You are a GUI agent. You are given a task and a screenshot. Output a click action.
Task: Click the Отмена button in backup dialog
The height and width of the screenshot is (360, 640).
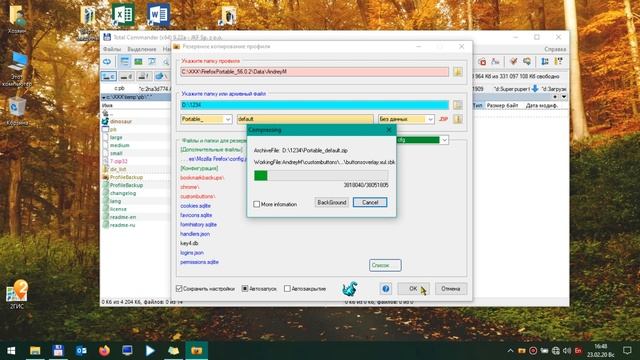click(x=451, y=289)
